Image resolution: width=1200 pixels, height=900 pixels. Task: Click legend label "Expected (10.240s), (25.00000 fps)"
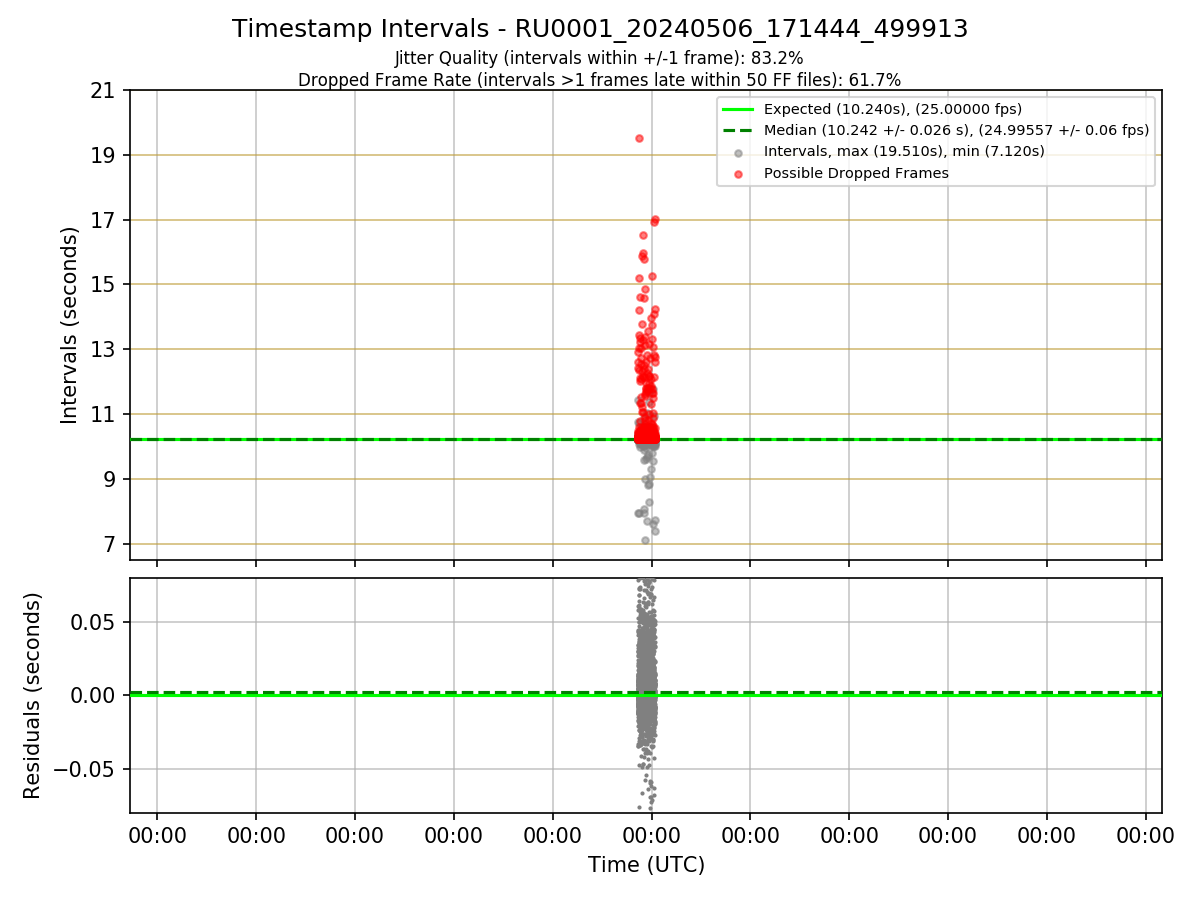click(x=893, y=109)
